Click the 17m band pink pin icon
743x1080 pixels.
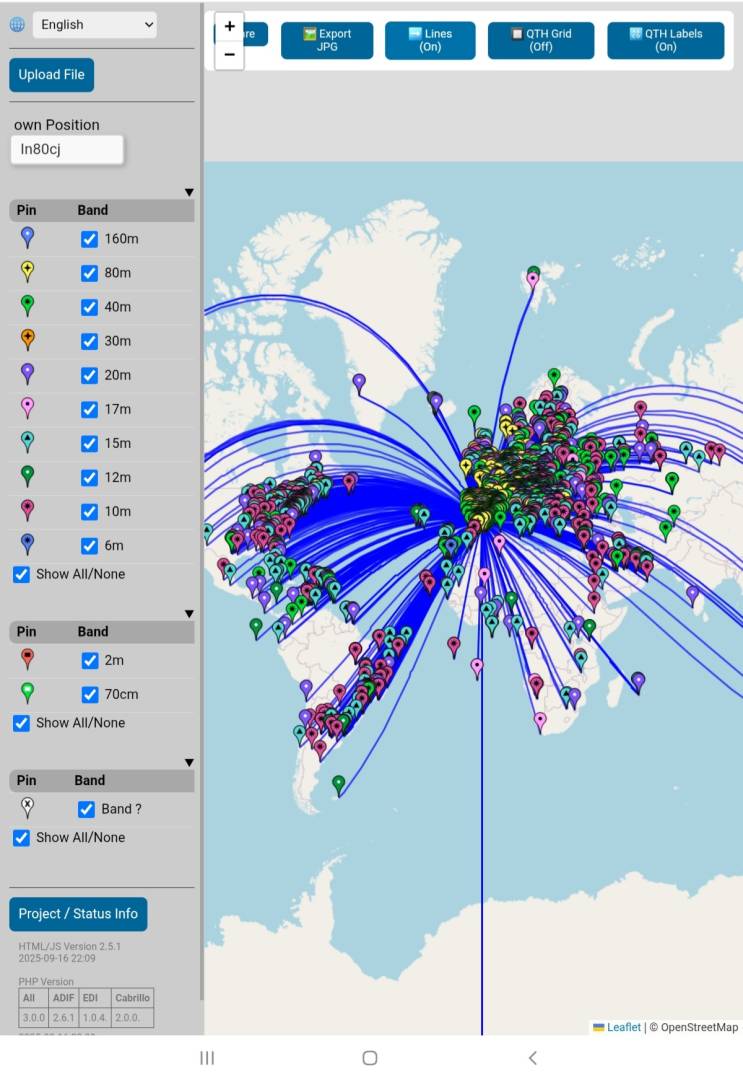28,407
